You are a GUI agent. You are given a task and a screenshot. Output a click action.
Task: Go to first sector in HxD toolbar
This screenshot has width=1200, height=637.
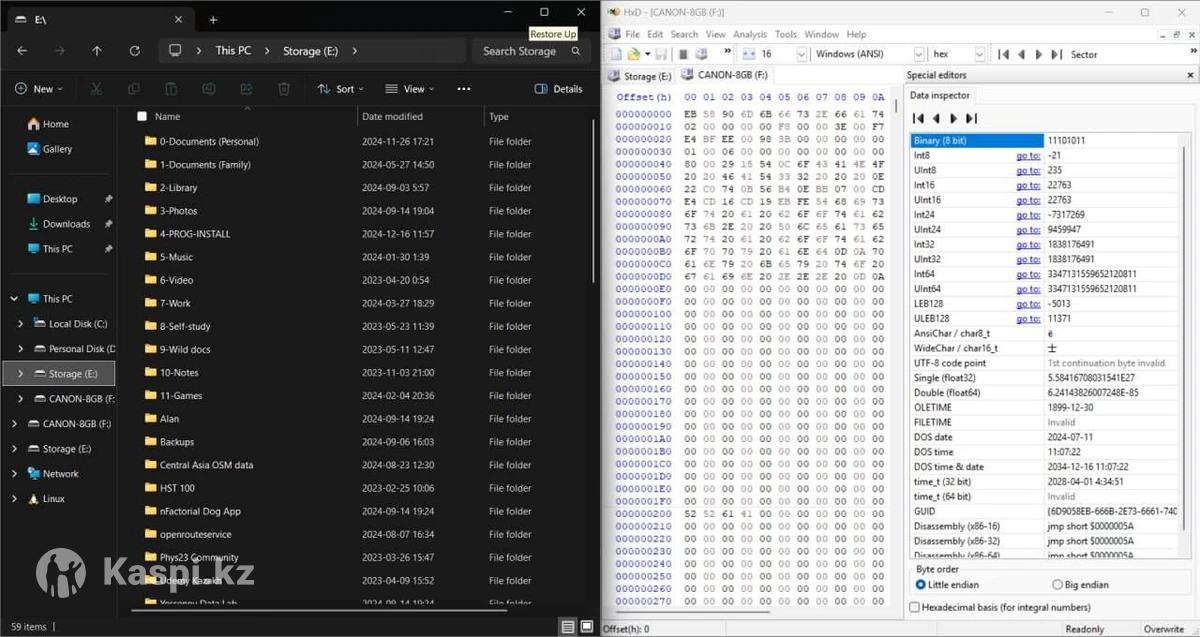tap(1003, 54)
